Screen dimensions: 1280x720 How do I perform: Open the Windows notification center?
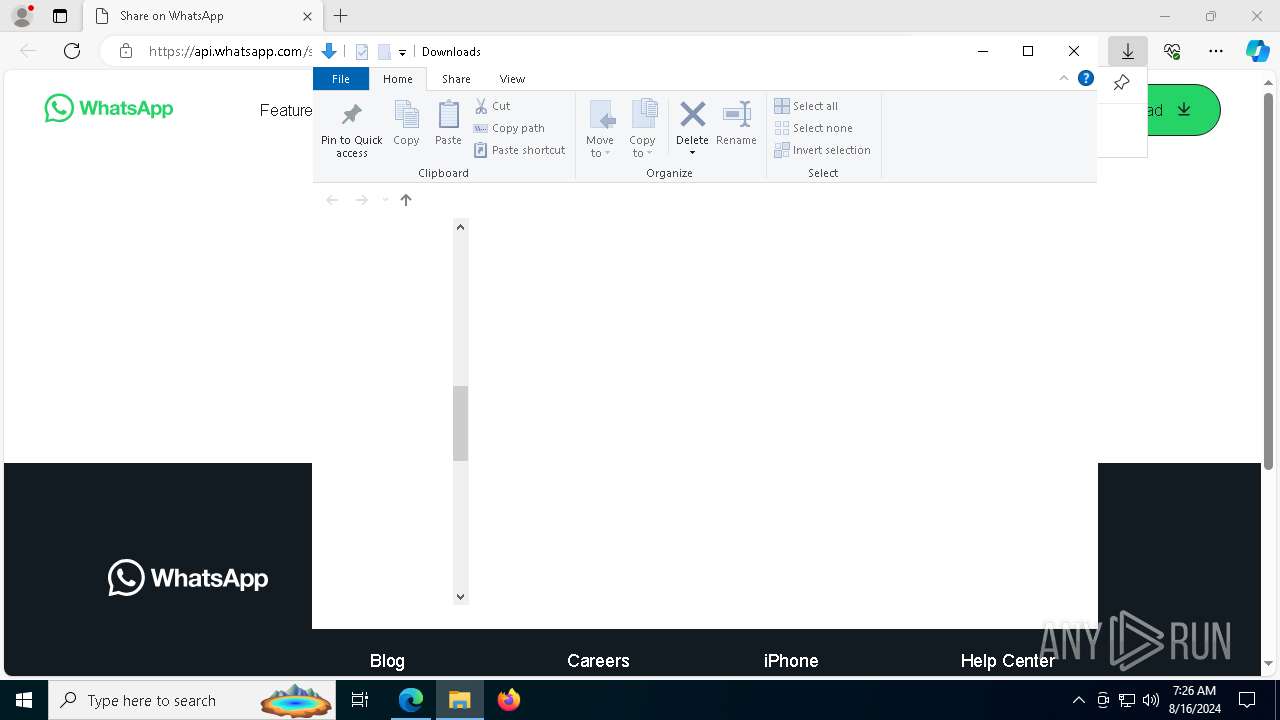pyautogui.click(x=1247, y=700)
